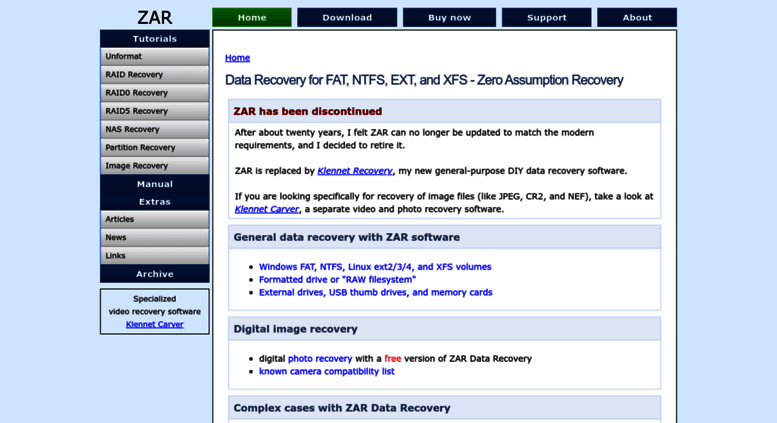This screenshot has width=777, height=423.
Task: Follow the Klennet Recovery link
Action: (x=355, y=171)
